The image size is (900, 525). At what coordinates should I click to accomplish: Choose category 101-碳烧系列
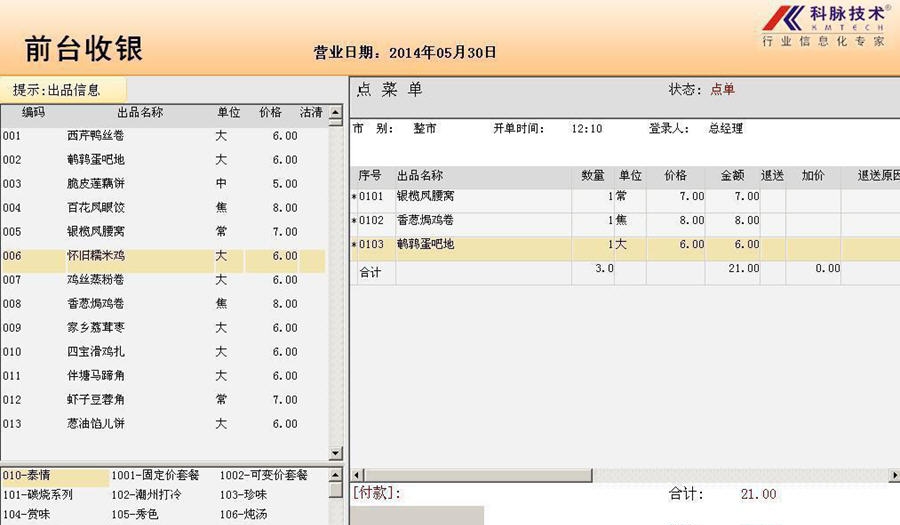pos(37,495)
